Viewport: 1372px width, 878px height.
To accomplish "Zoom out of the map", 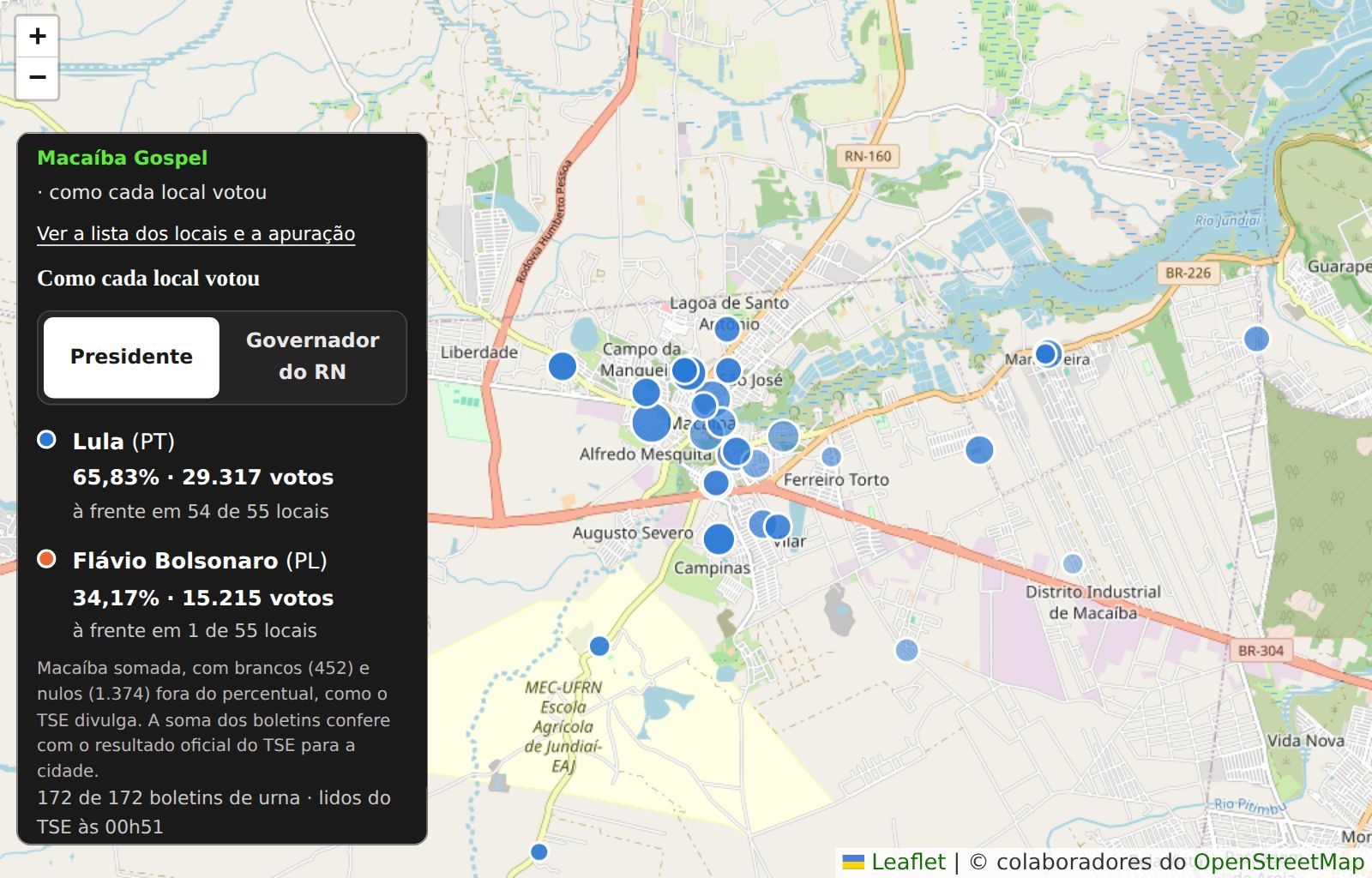I will [x=37, y=78].
